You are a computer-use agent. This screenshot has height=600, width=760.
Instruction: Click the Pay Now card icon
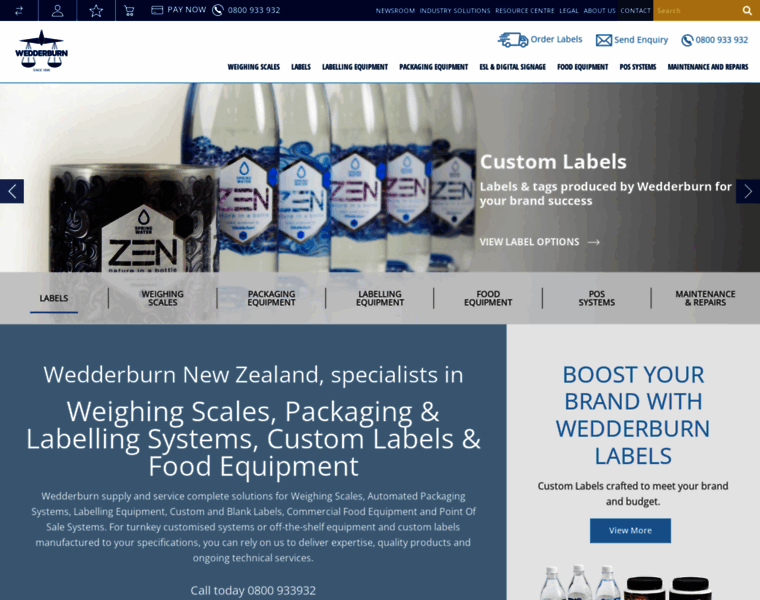[157, 10]
